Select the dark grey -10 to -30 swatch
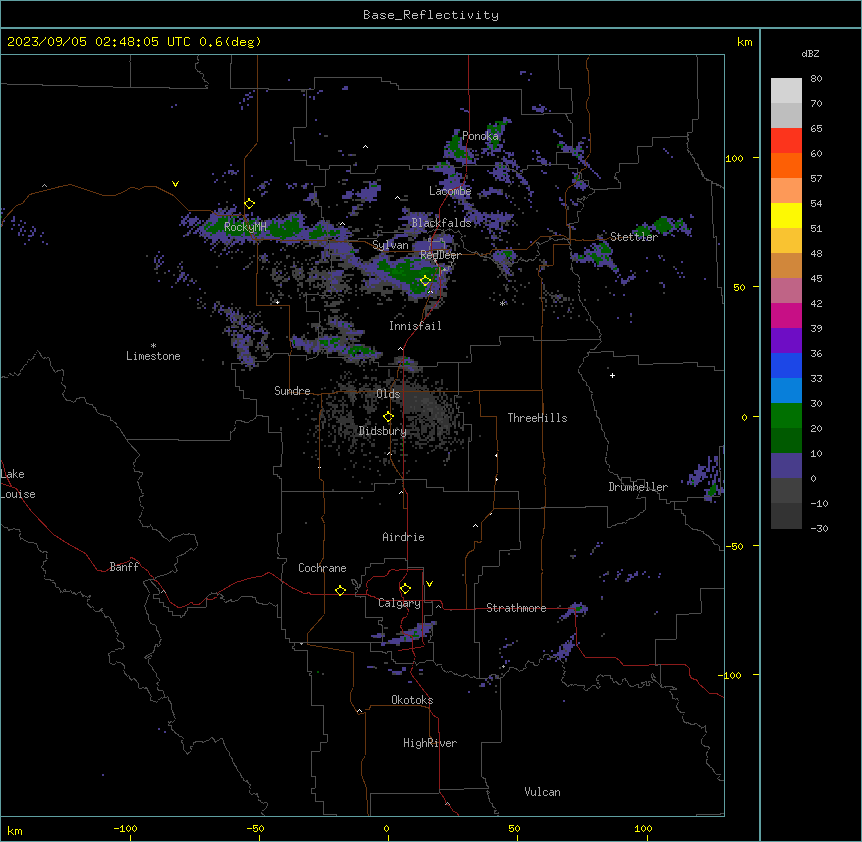Image resolution: width=862 pixels, height=842 pixels. coord(786,516)
